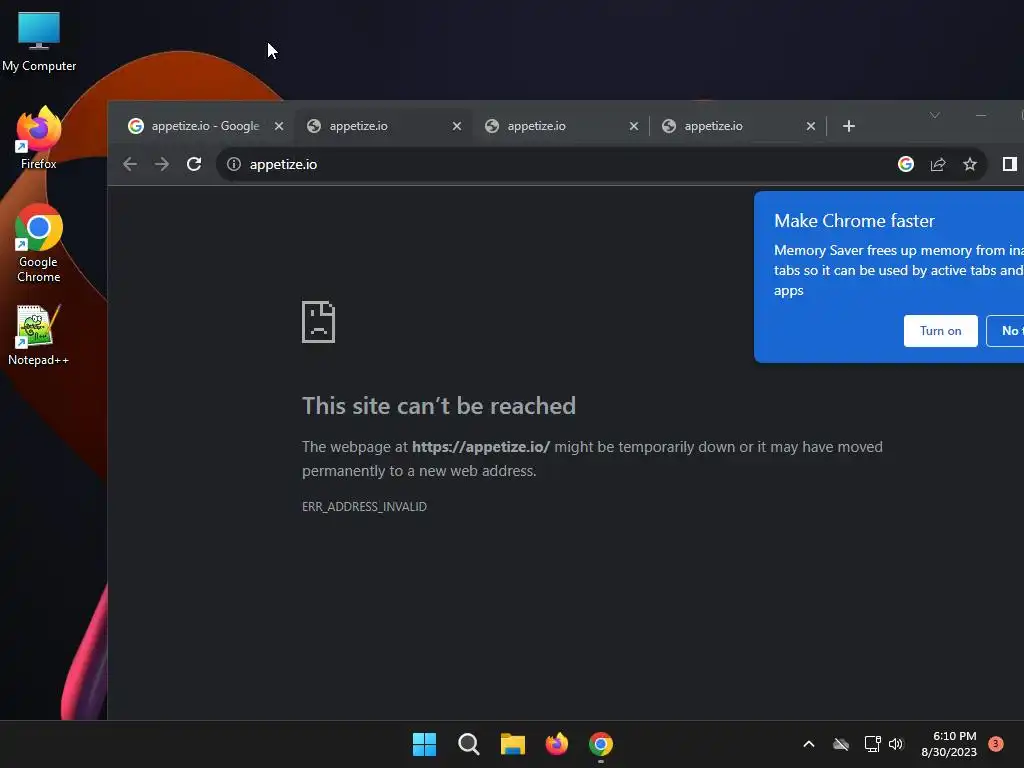
Task: Go forward with browser forward arrow
Action: coord(161,164)
